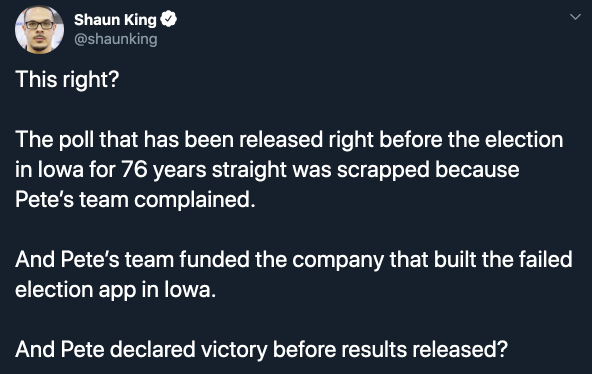
Task: Click the "This right?" opening line
Action: 67,80
